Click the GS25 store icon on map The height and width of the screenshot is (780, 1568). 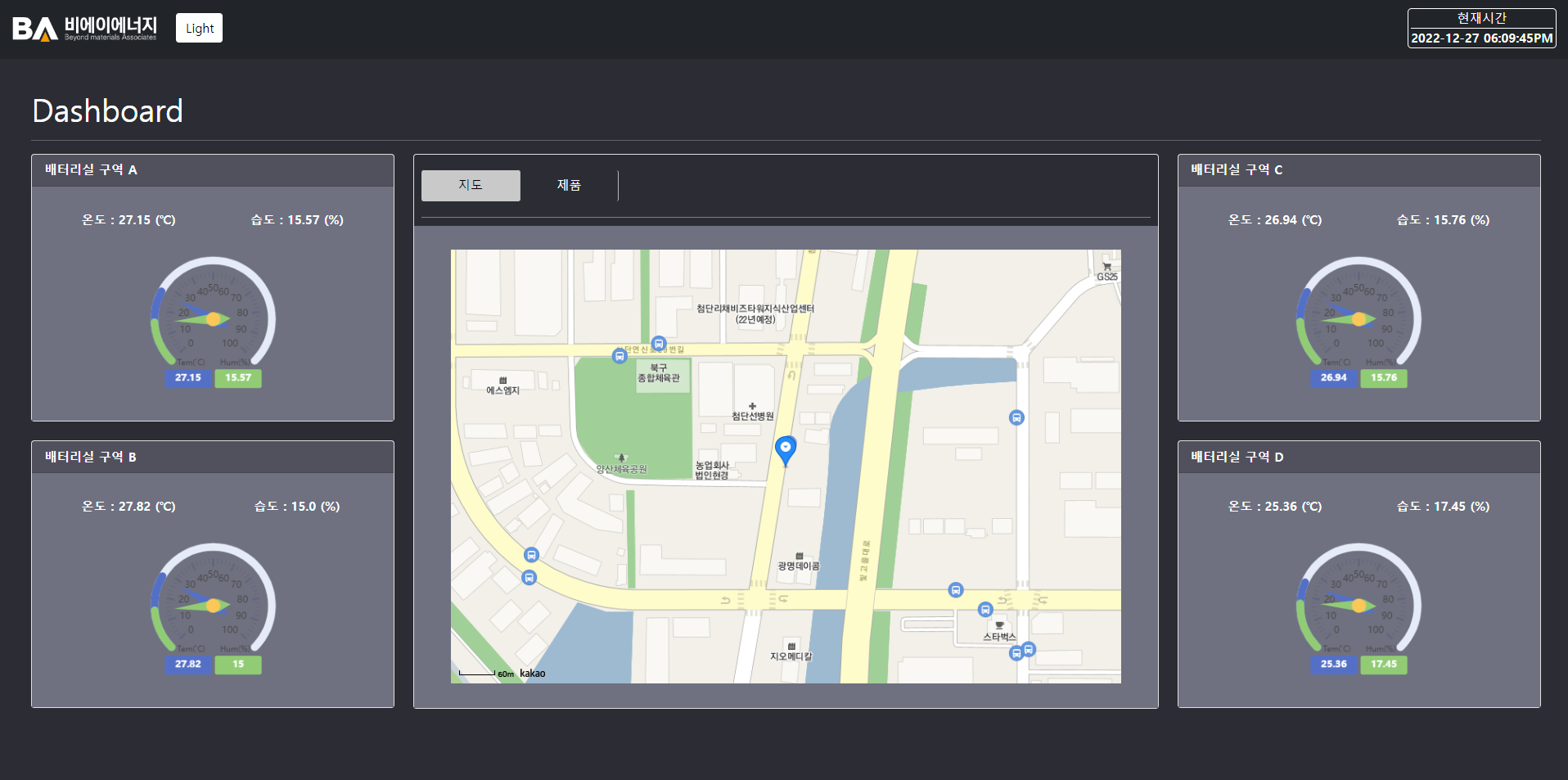[x=1106, y=267]
